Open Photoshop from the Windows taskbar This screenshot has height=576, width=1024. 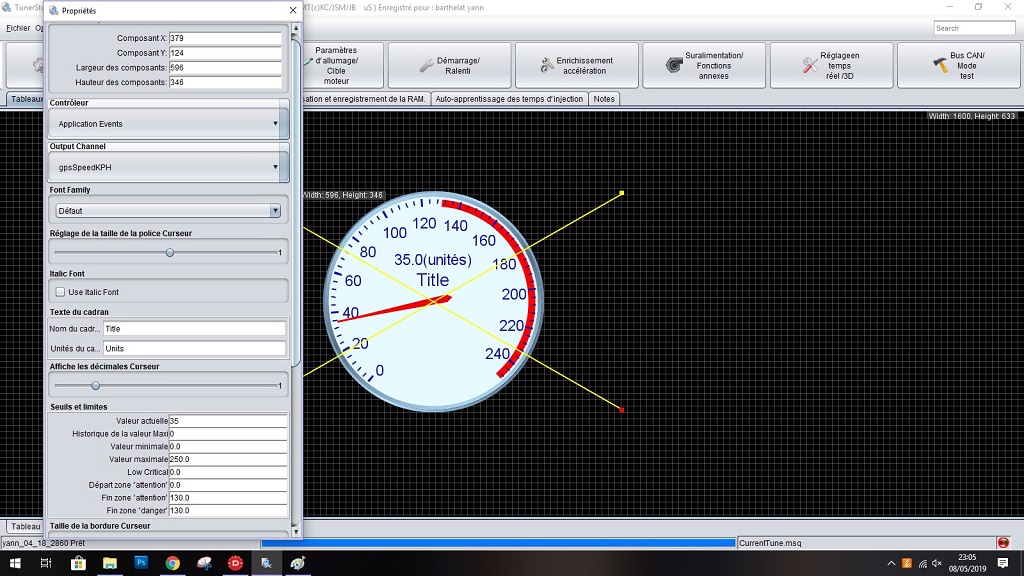pos(141,564)
